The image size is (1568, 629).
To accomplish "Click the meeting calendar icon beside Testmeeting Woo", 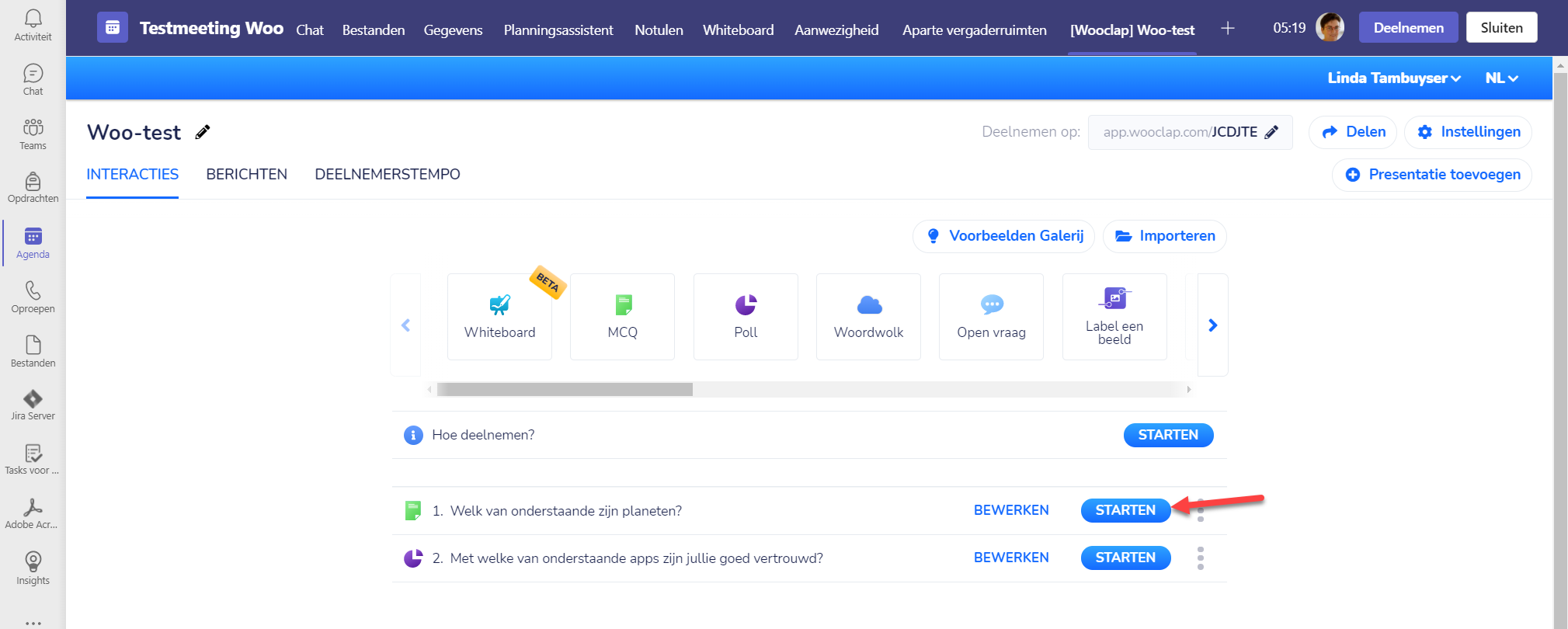I will (113, 28).
